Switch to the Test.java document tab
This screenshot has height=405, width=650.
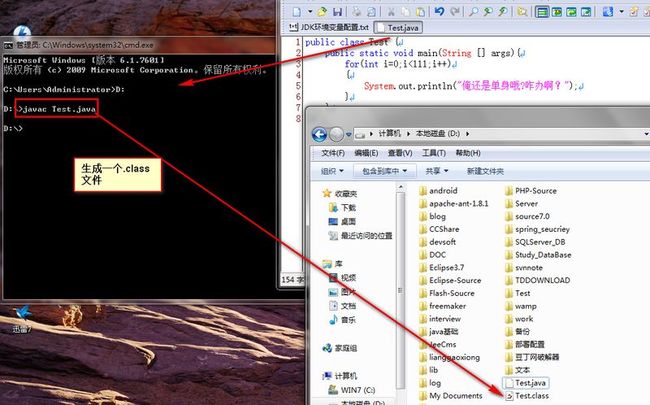click(x=398, y=28)
